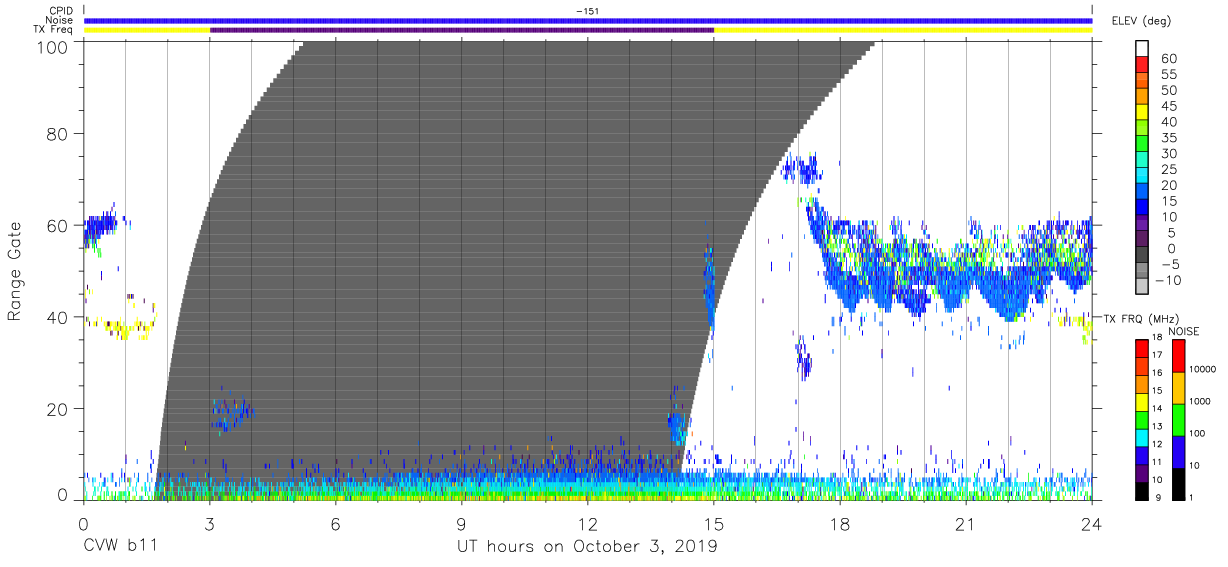Pick the blue ELEV swatch between 15 and 20
The width and height of the screenshot is (1228, 567).
1144,193
